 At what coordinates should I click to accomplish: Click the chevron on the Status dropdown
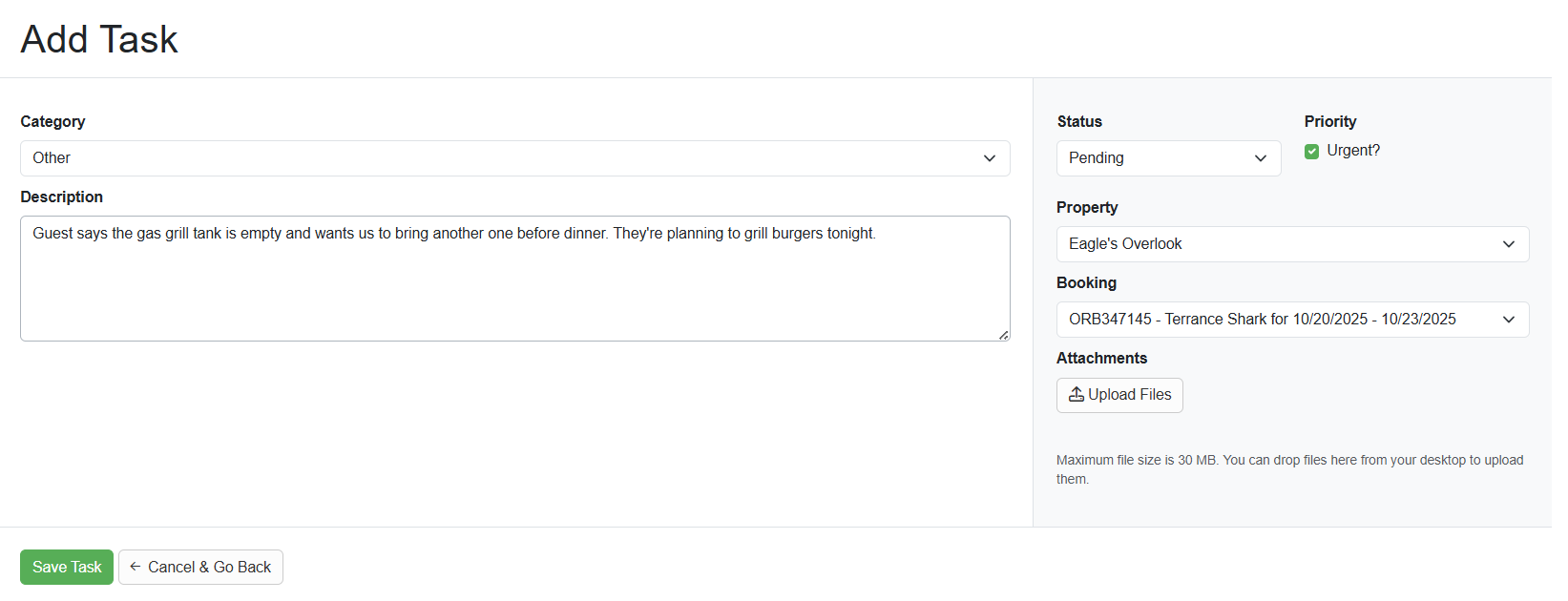tap(1261, 158)
